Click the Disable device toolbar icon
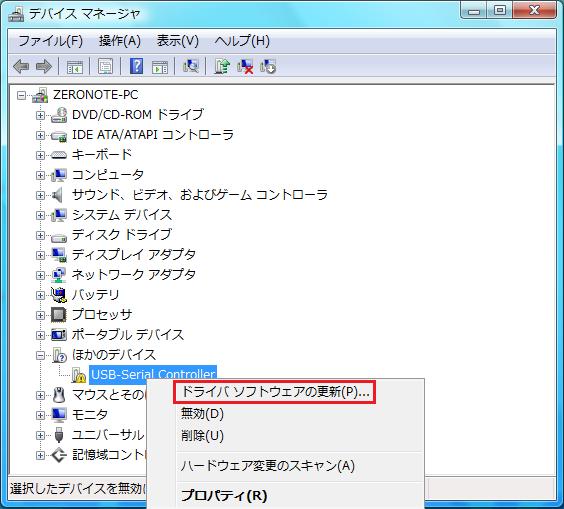The height and width of the screenshot is (509, 564). 268,67
